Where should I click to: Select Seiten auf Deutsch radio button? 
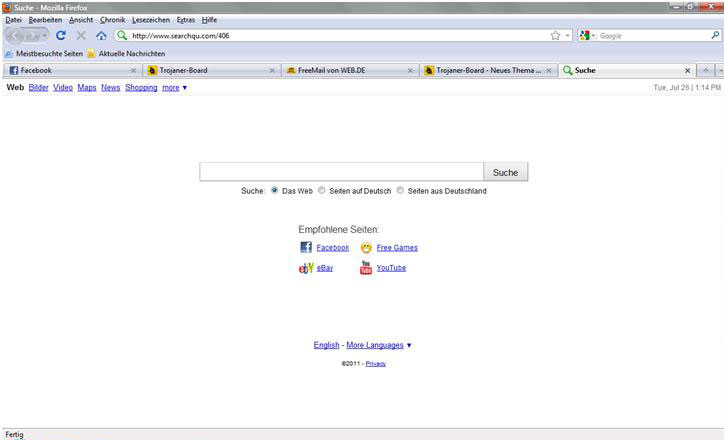[x=321, y=190]
